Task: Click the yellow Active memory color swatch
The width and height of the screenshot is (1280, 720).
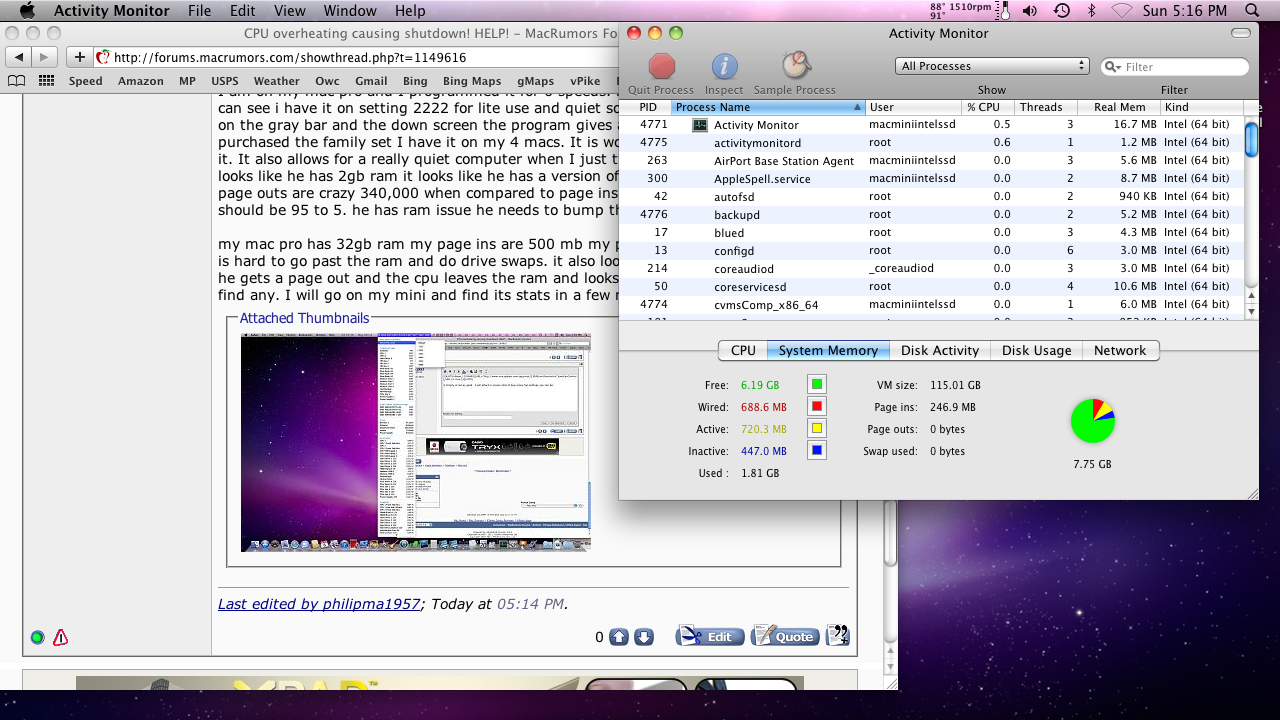Action: [817, 428]
